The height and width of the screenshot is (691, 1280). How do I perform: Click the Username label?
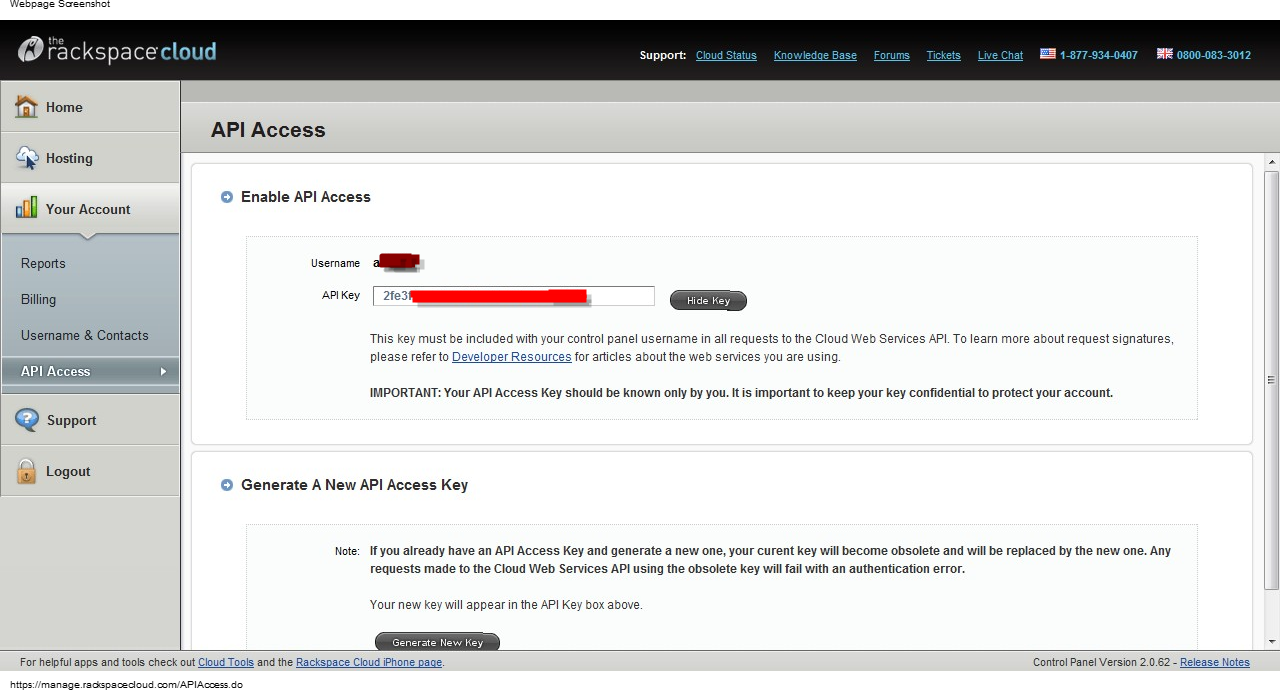335,263
